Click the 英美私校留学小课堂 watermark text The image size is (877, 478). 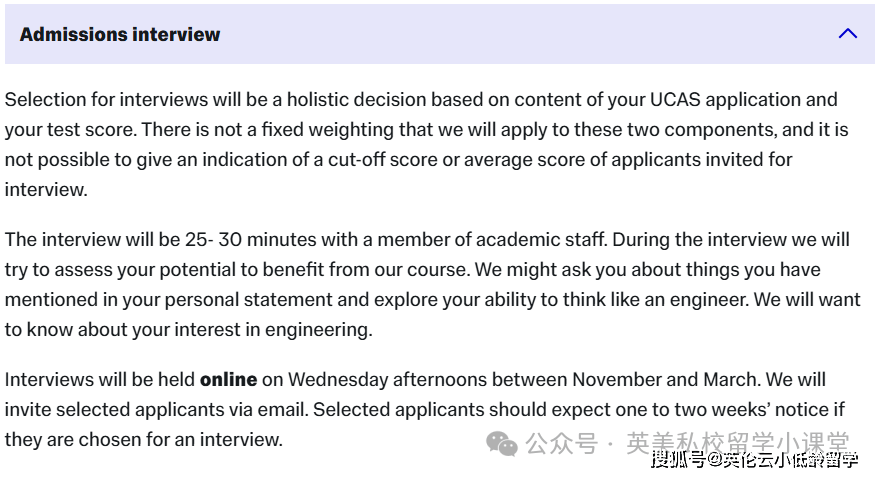click(737, 443)
